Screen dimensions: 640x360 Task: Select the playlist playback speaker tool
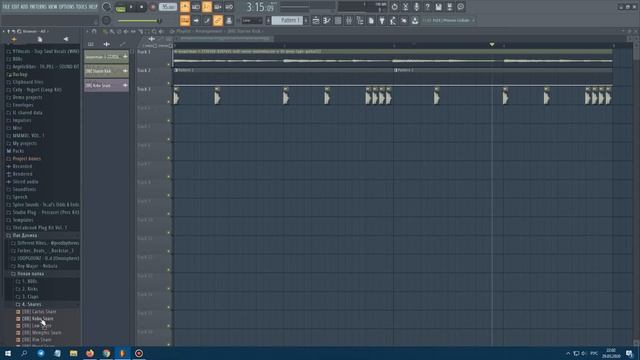point(162,31)
